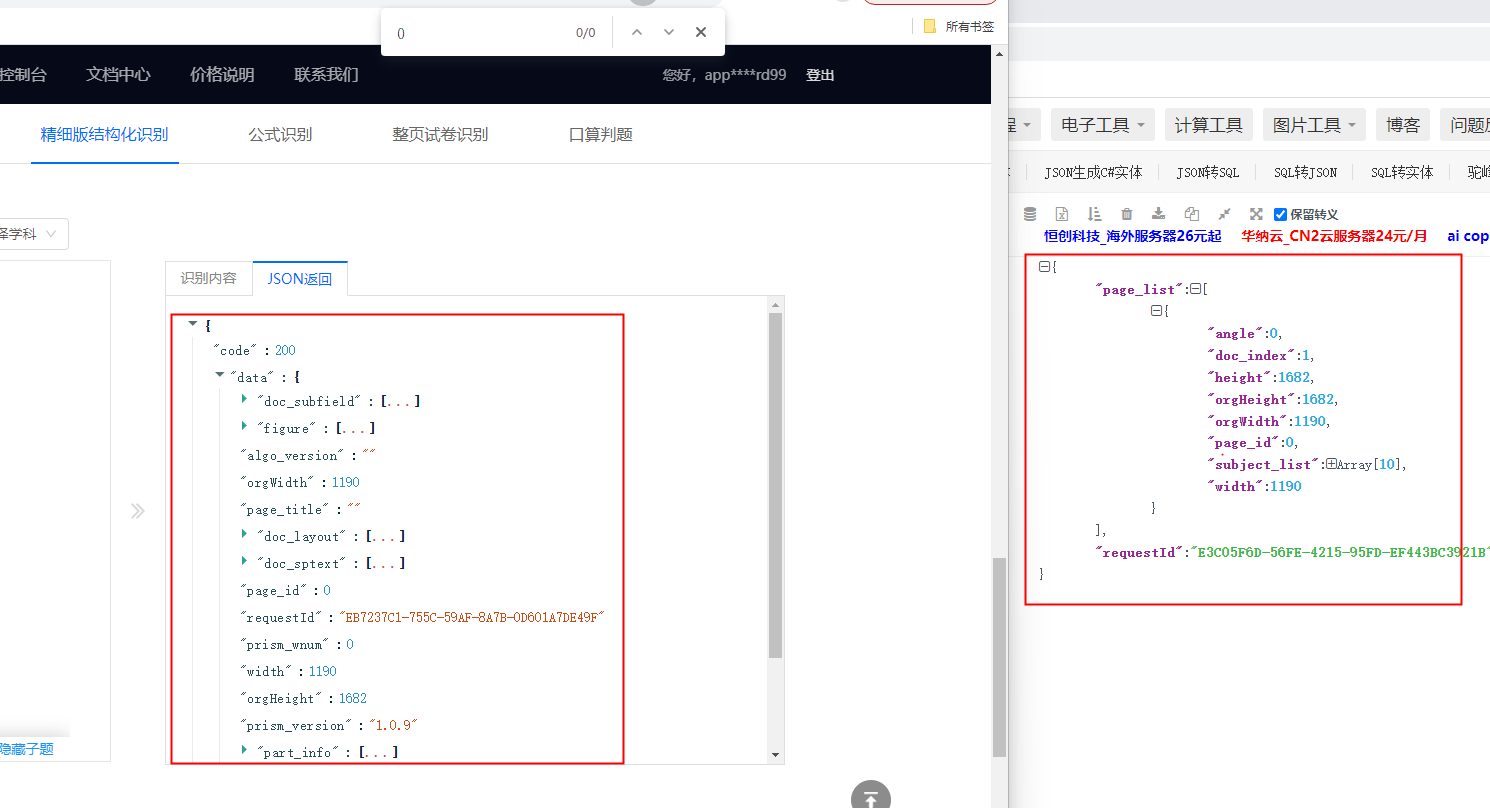Viewport: 1490px width, 808px height.
Task: Click the next match arrow in find bar
Action: (x=669, y=32)
